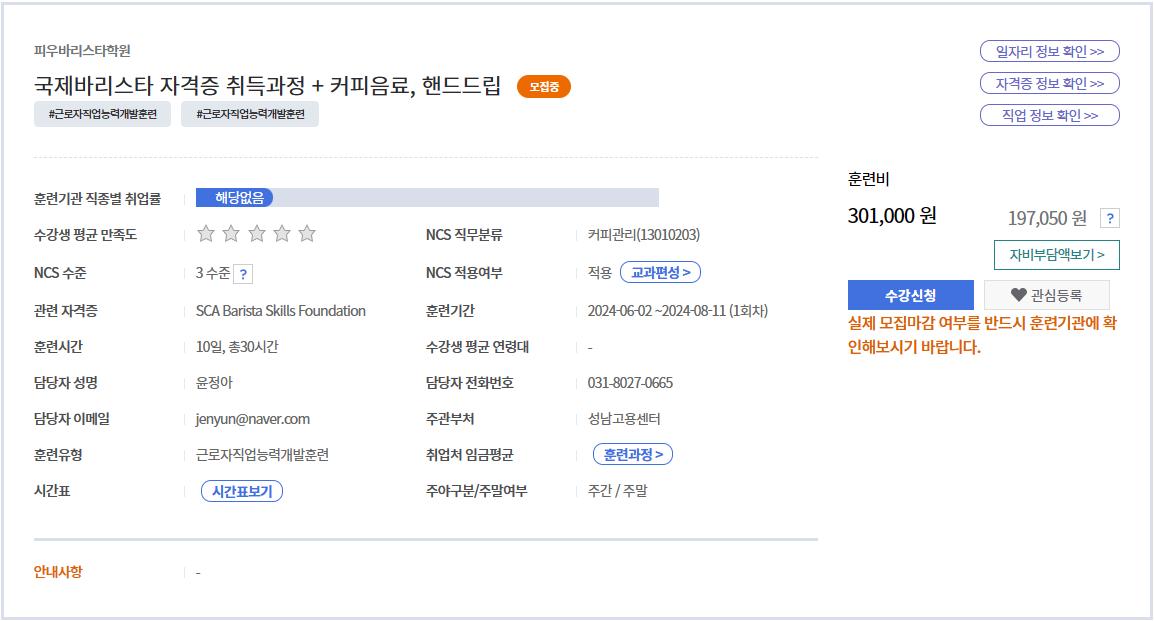1154x621 pixels.
Task: Click the question mark icon beside 197,050 원
Action: tap(1109, 219)
